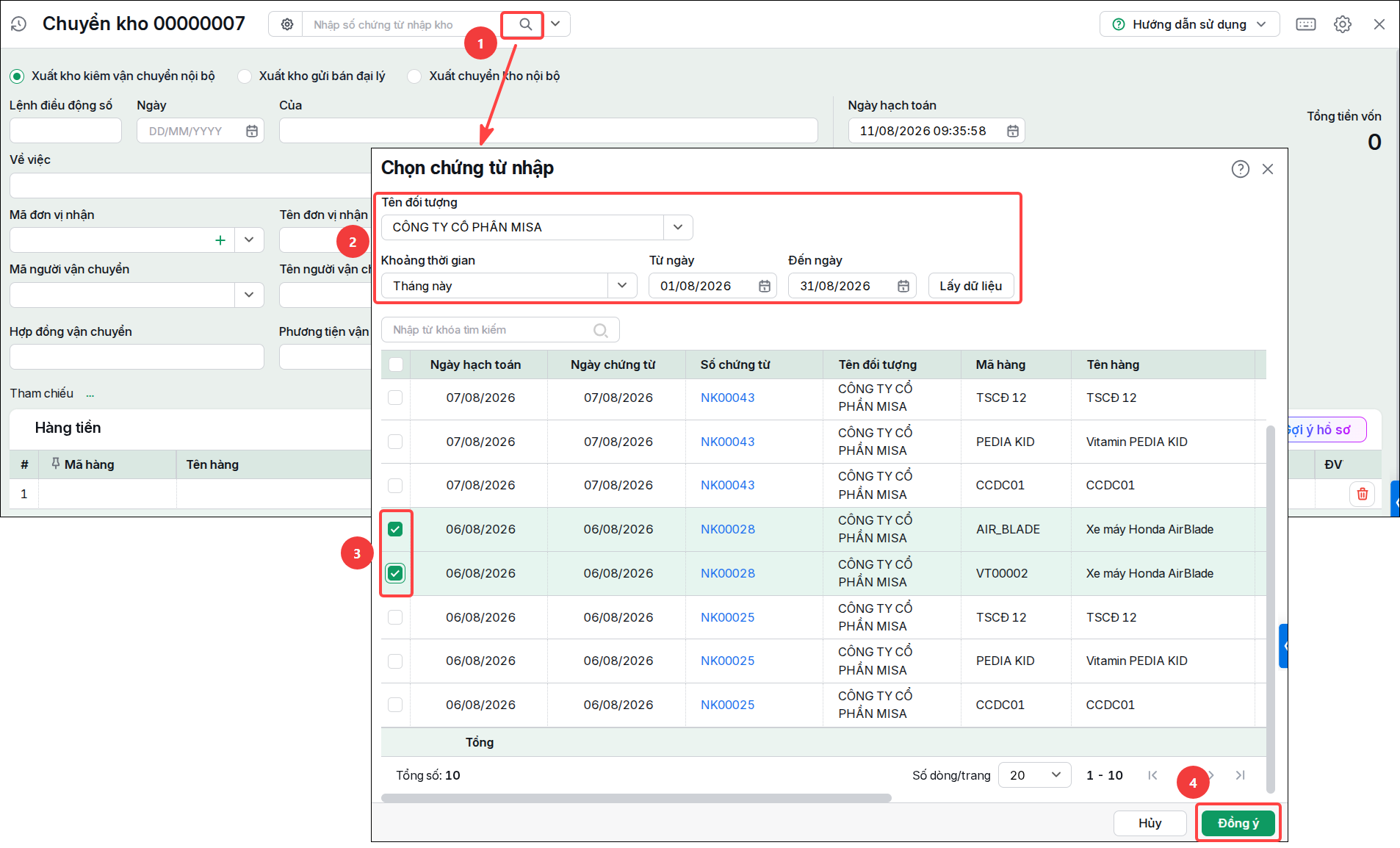1400x848 pixels.
Task: Open the calendar picker for Ngày hạch toán
Action: [1012, 131]
